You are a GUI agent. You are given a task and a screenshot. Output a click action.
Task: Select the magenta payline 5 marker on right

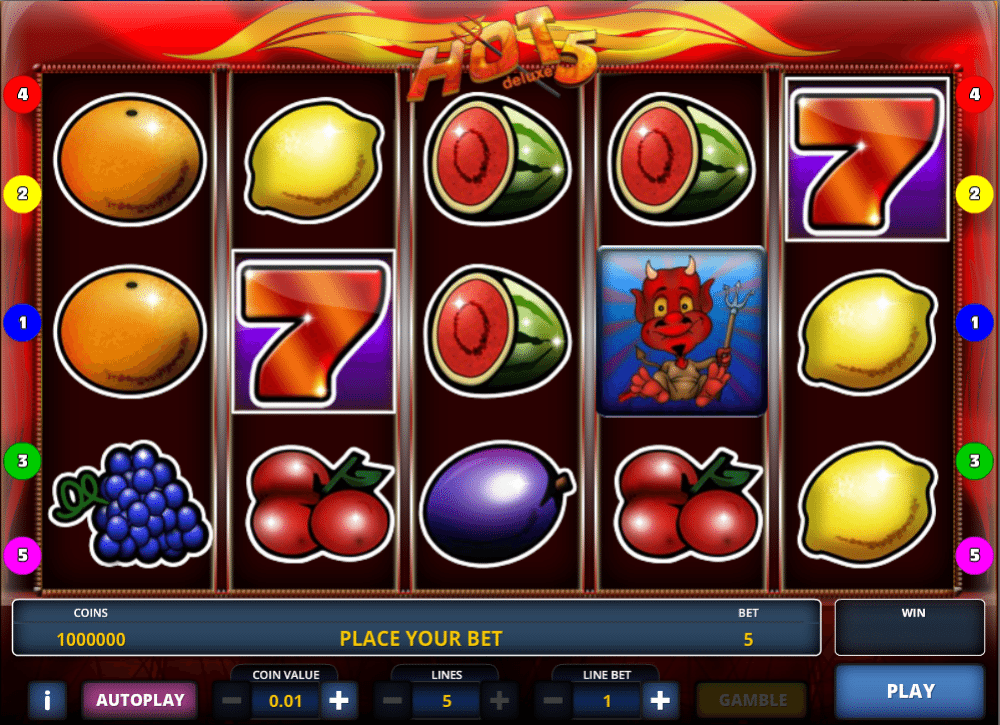pos(974,555)
